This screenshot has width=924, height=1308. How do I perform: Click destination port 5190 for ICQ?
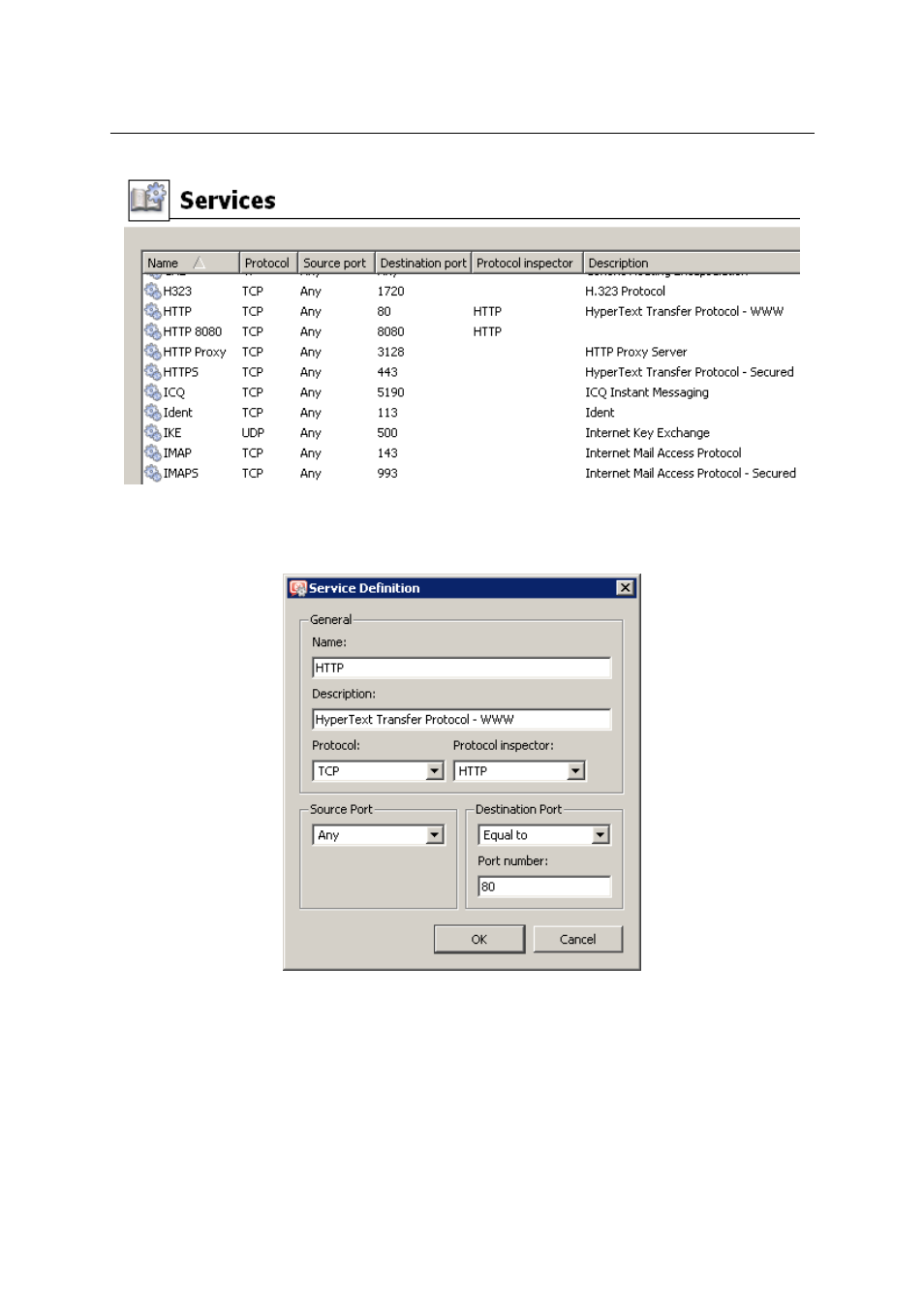click(391, 392)
